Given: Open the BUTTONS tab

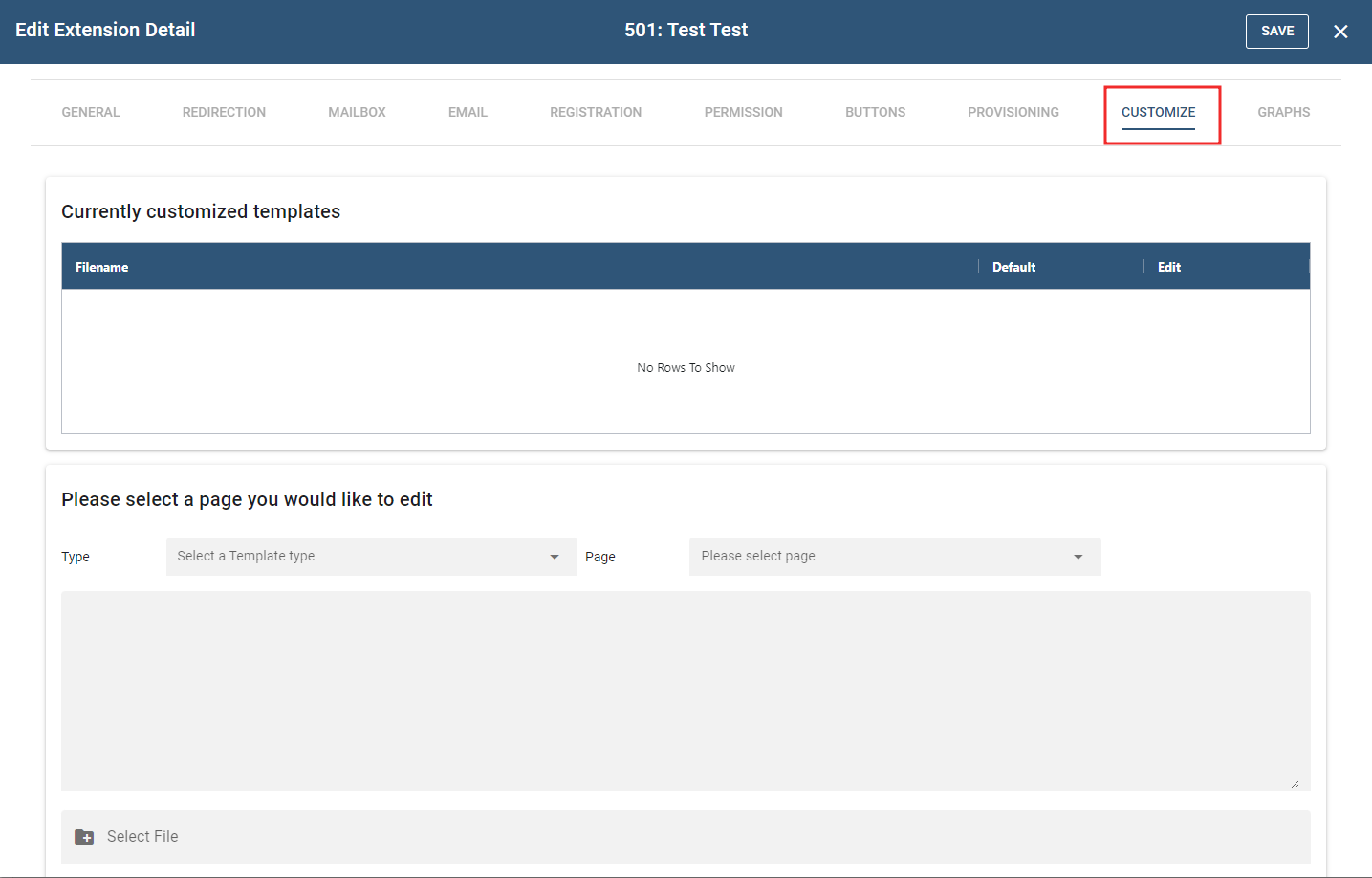Looking at the screenshot, I should click(x=875, y=112).
